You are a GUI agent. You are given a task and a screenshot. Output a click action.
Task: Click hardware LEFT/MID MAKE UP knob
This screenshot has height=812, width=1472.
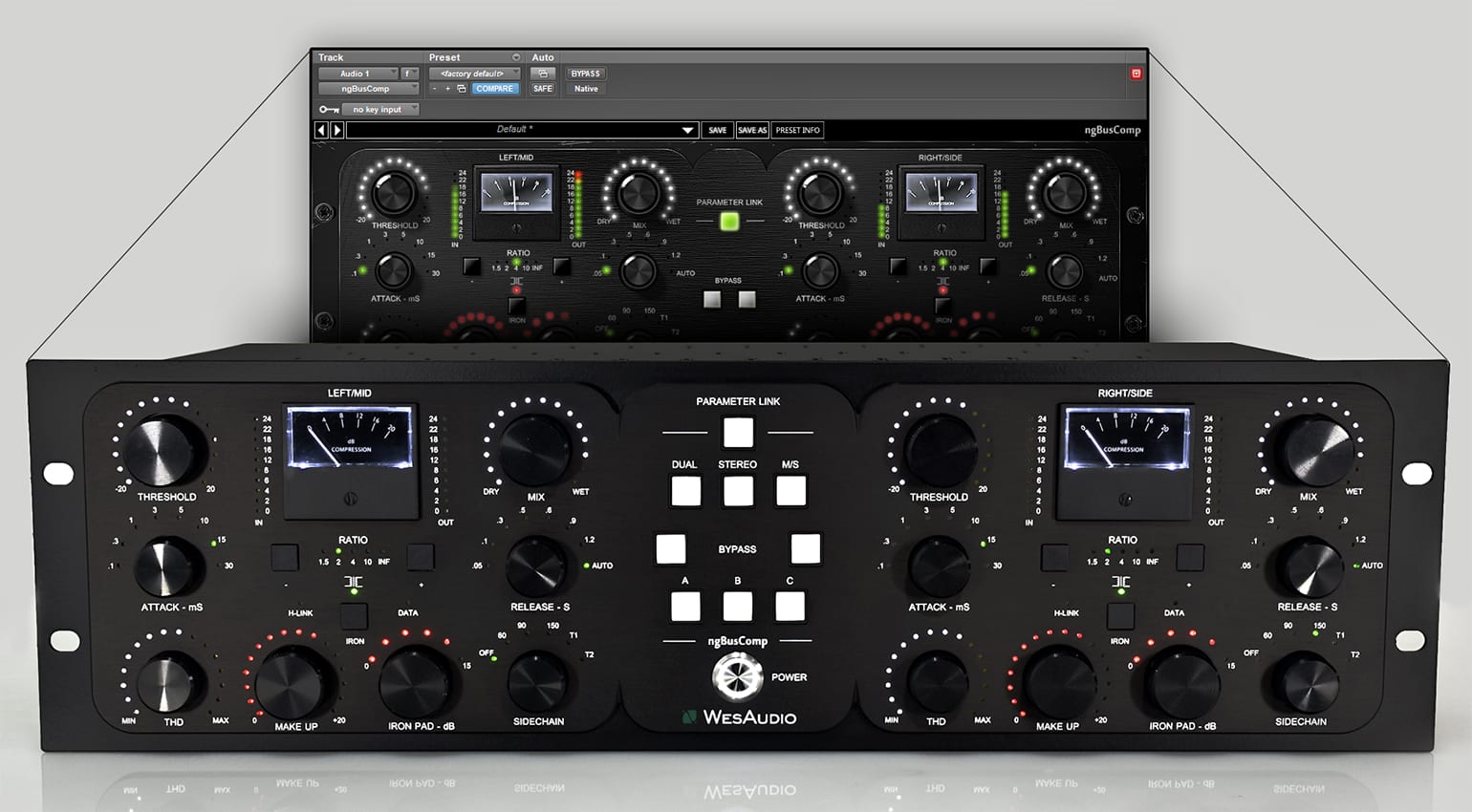pos(294,683)
